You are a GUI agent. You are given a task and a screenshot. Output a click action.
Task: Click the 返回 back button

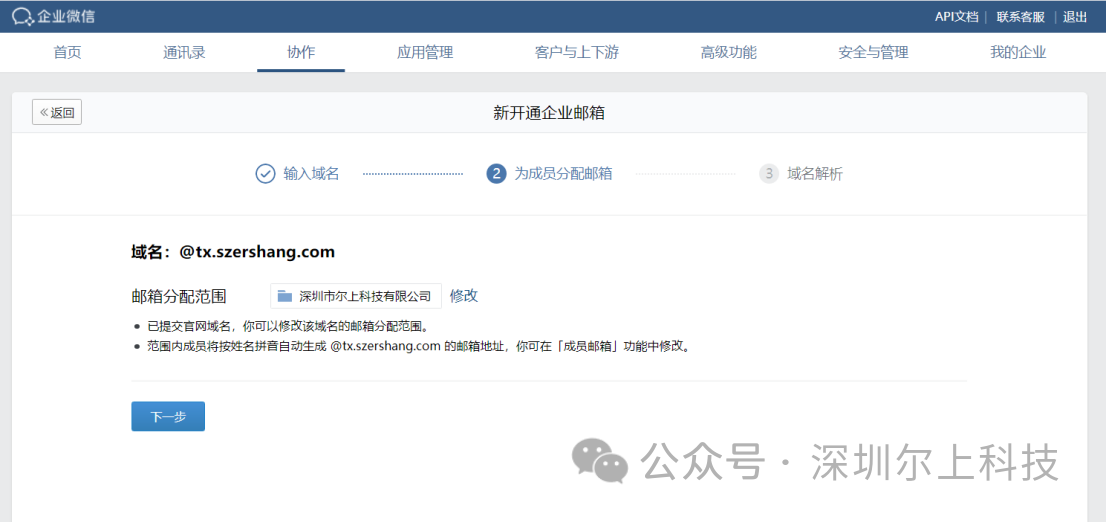pos(57,113)
